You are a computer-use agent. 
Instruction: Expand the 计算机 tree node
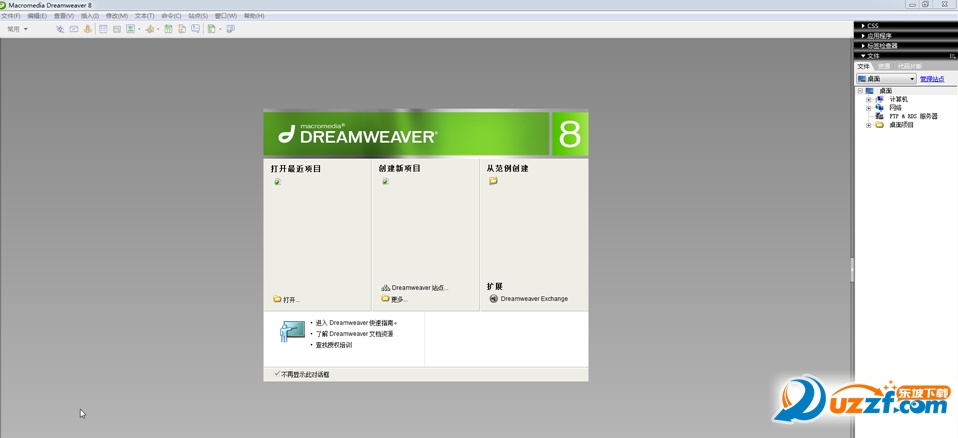pos(869,100)
